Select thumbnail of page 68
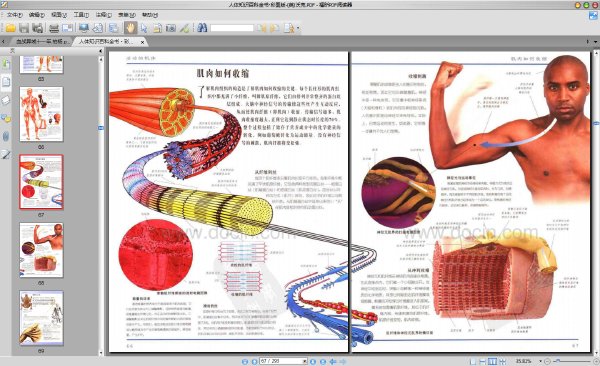This screenshot has width=600, height=366. [41, 250]
